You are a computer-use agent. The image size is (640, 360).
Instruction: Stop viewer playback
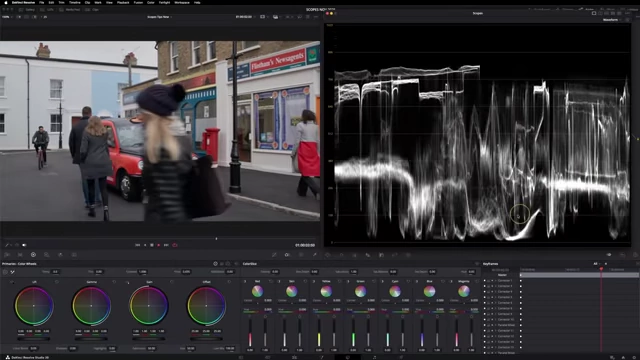coord(152,245)
